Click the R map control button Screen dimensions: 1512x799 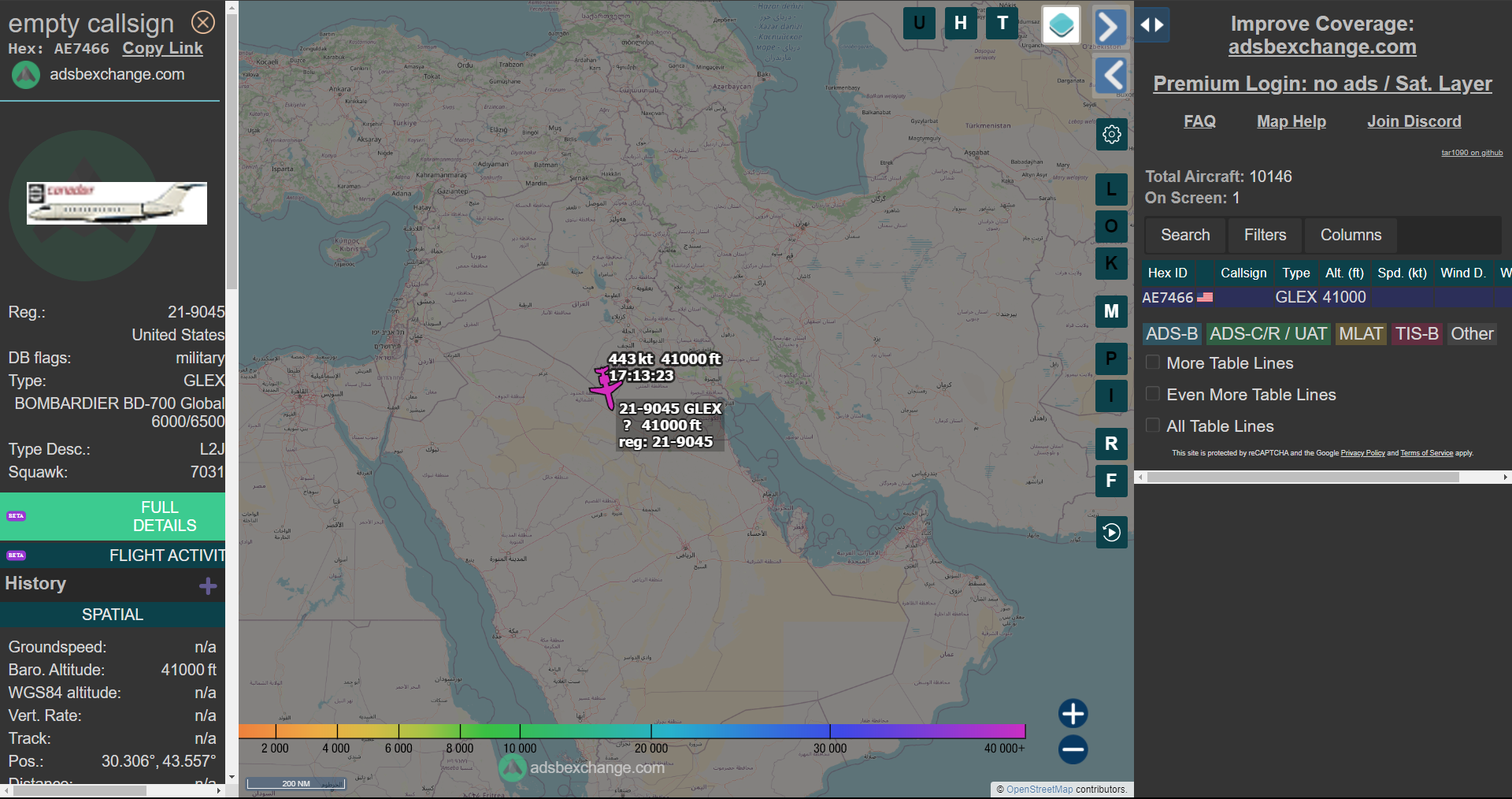click(1111, 444)
